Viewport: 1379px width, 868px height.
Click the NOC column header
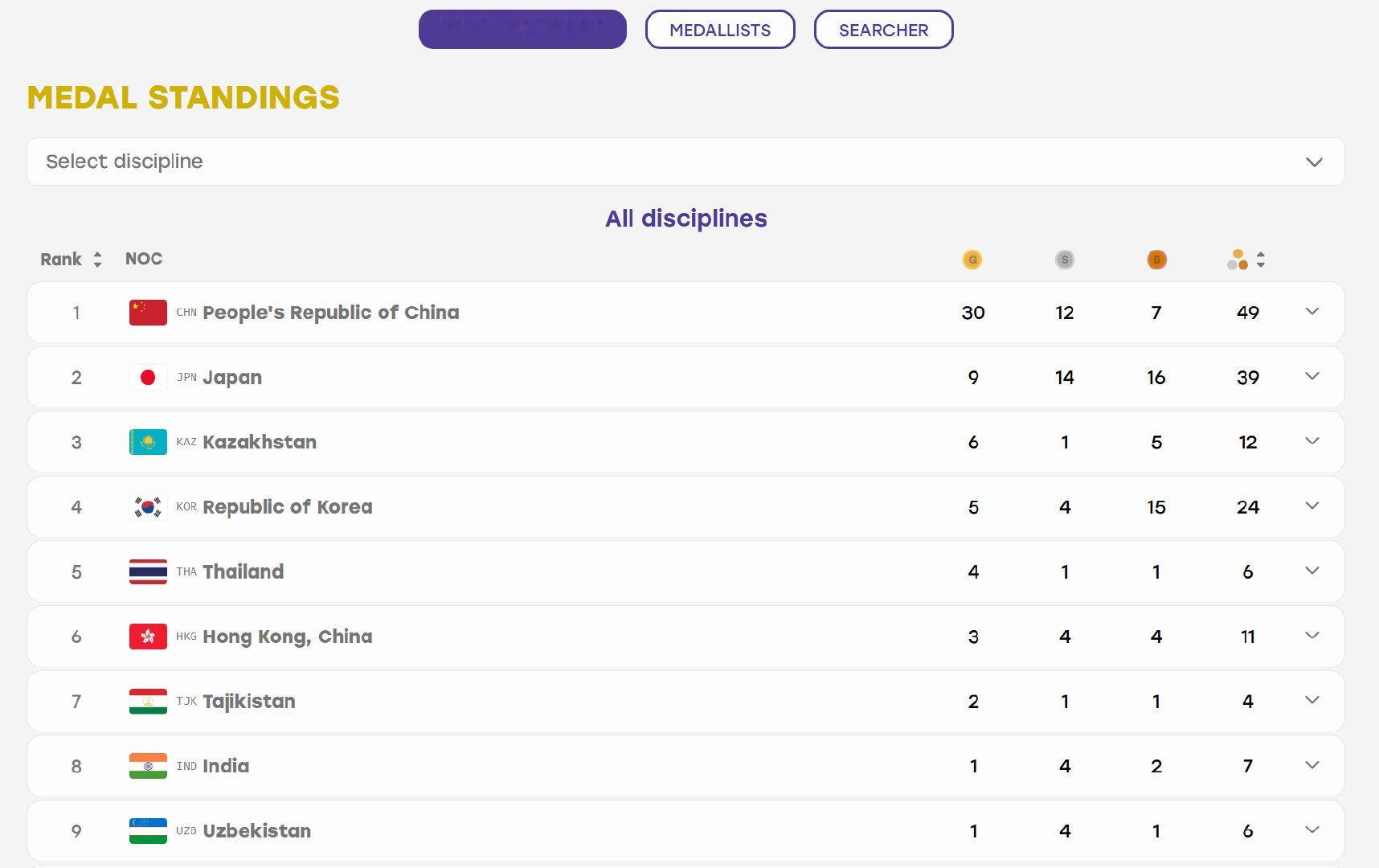click(x=144, y=259)
